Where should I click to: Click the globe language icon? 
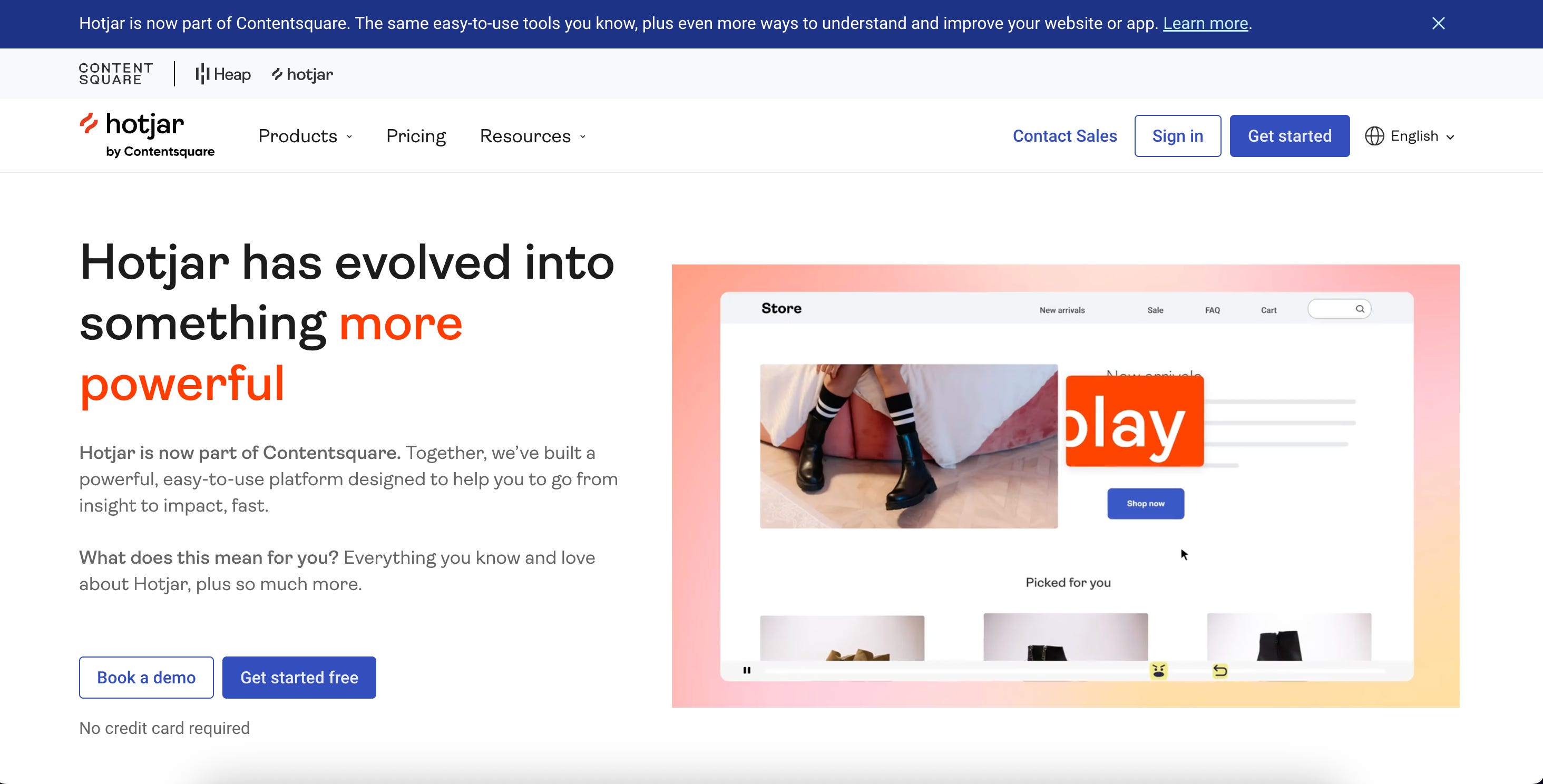pyautogui.click(x=1374, y=136)
